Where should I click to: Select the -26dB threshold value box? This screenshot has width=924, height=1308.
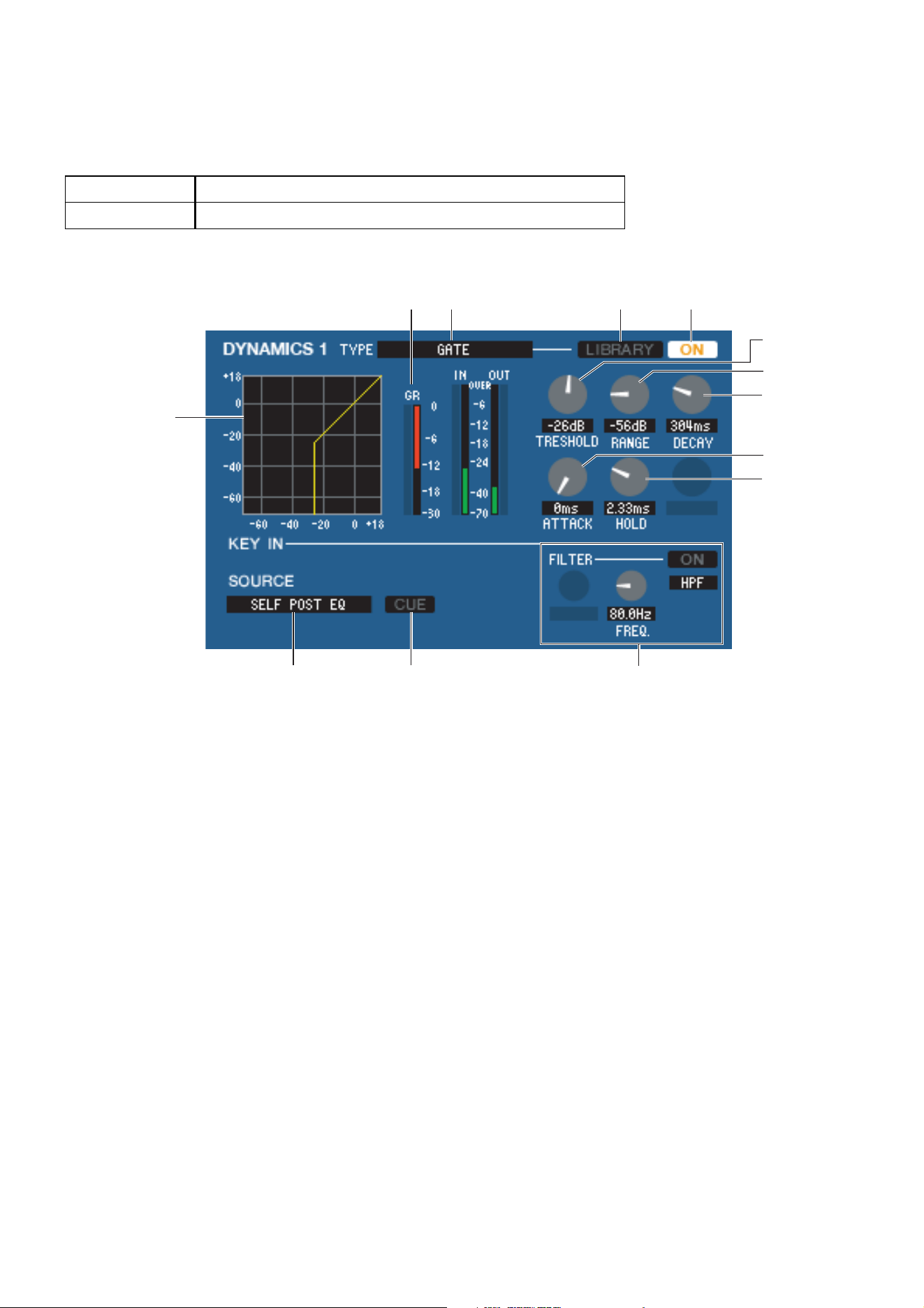(567, 426)
